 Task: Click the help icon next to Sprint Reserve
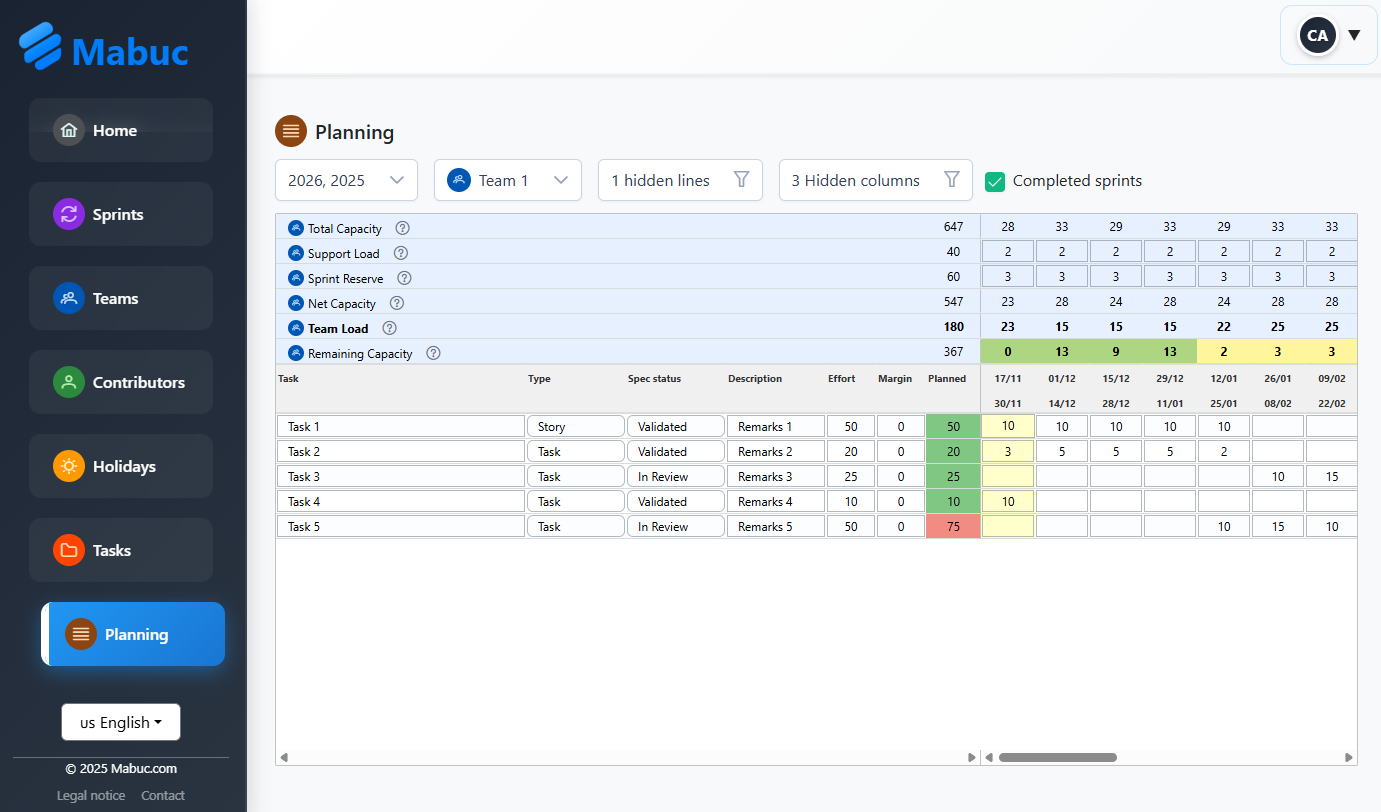click(404, 278)
